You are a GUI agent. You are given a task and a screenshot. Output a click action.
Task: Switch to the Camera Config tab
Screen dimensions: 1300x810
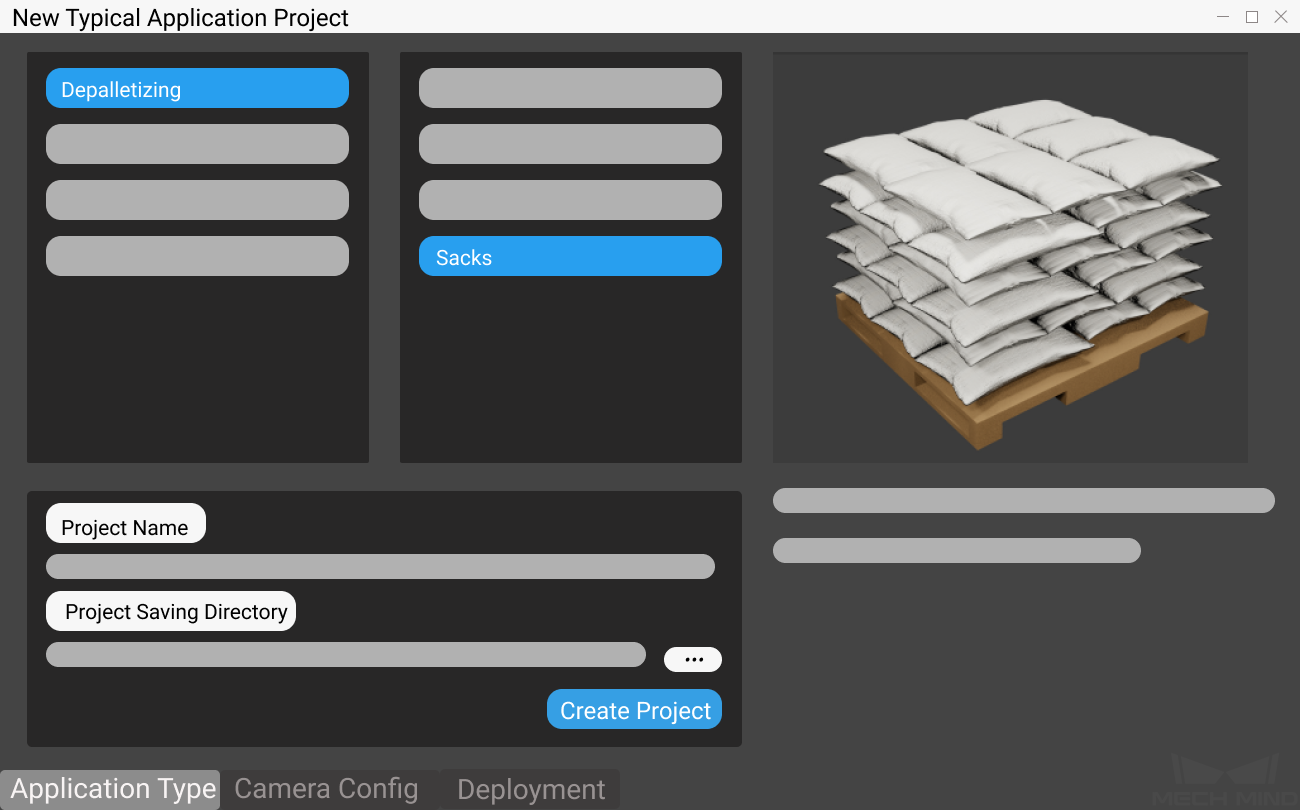(x=326, y=789)
